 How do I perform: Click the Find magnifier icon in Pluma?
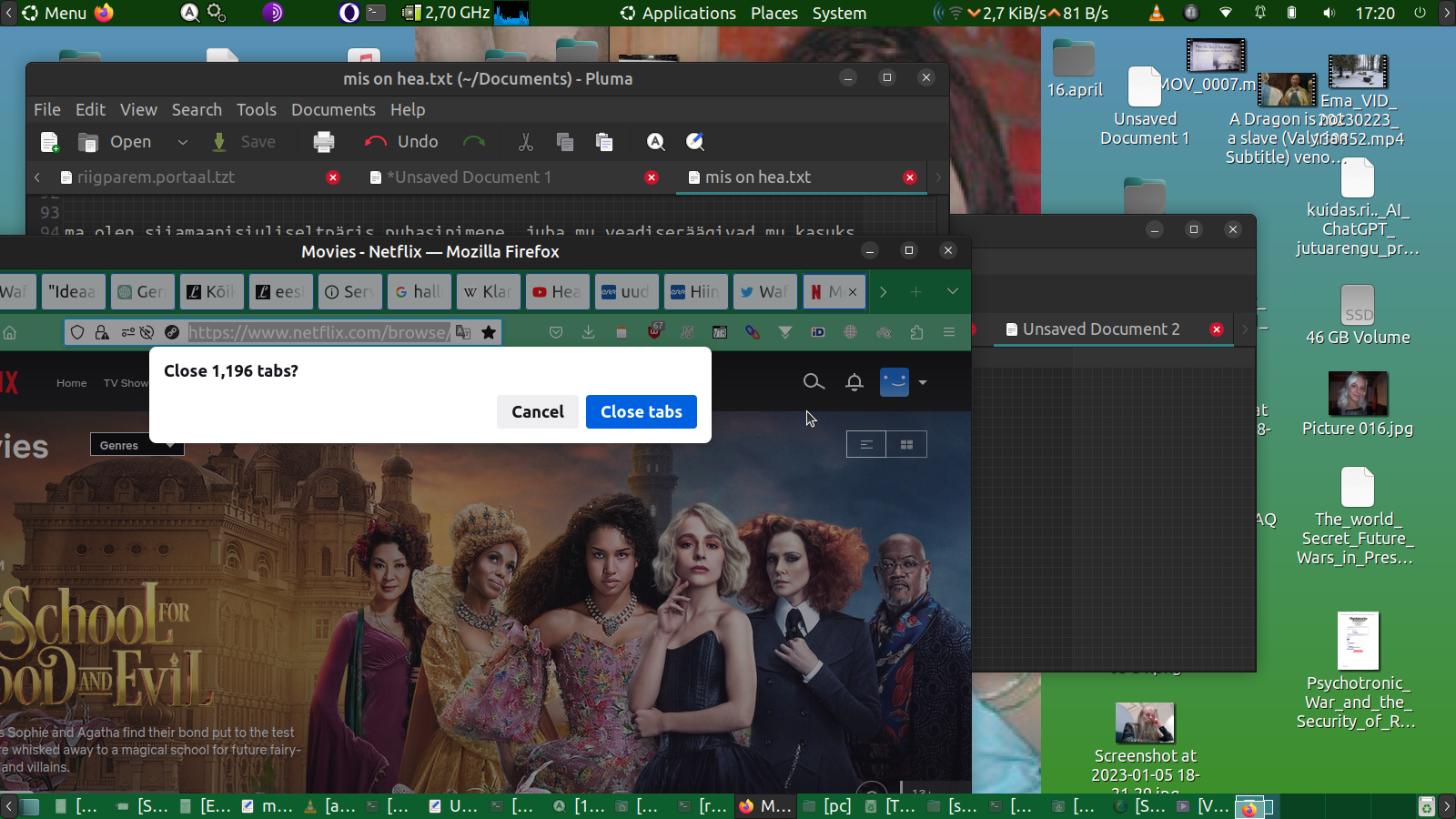[655, 142]
